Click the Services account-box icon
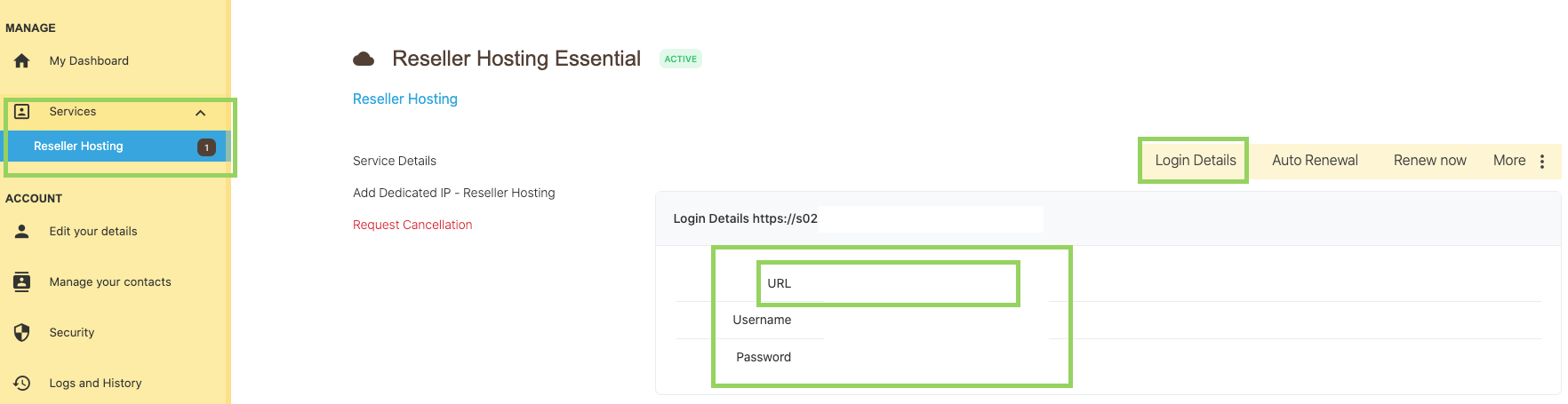1568x404 pixels. 22,111
